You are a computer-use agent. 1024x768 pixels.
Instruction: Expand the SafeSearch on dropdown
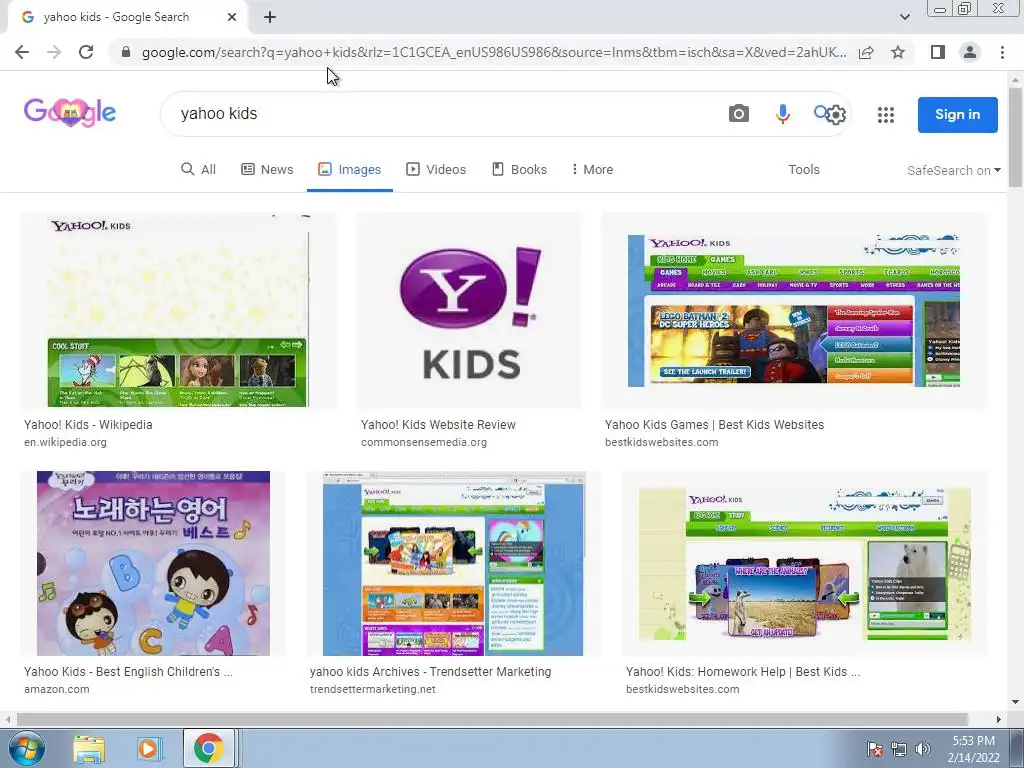pyautogui.click(x=953, y=170)
